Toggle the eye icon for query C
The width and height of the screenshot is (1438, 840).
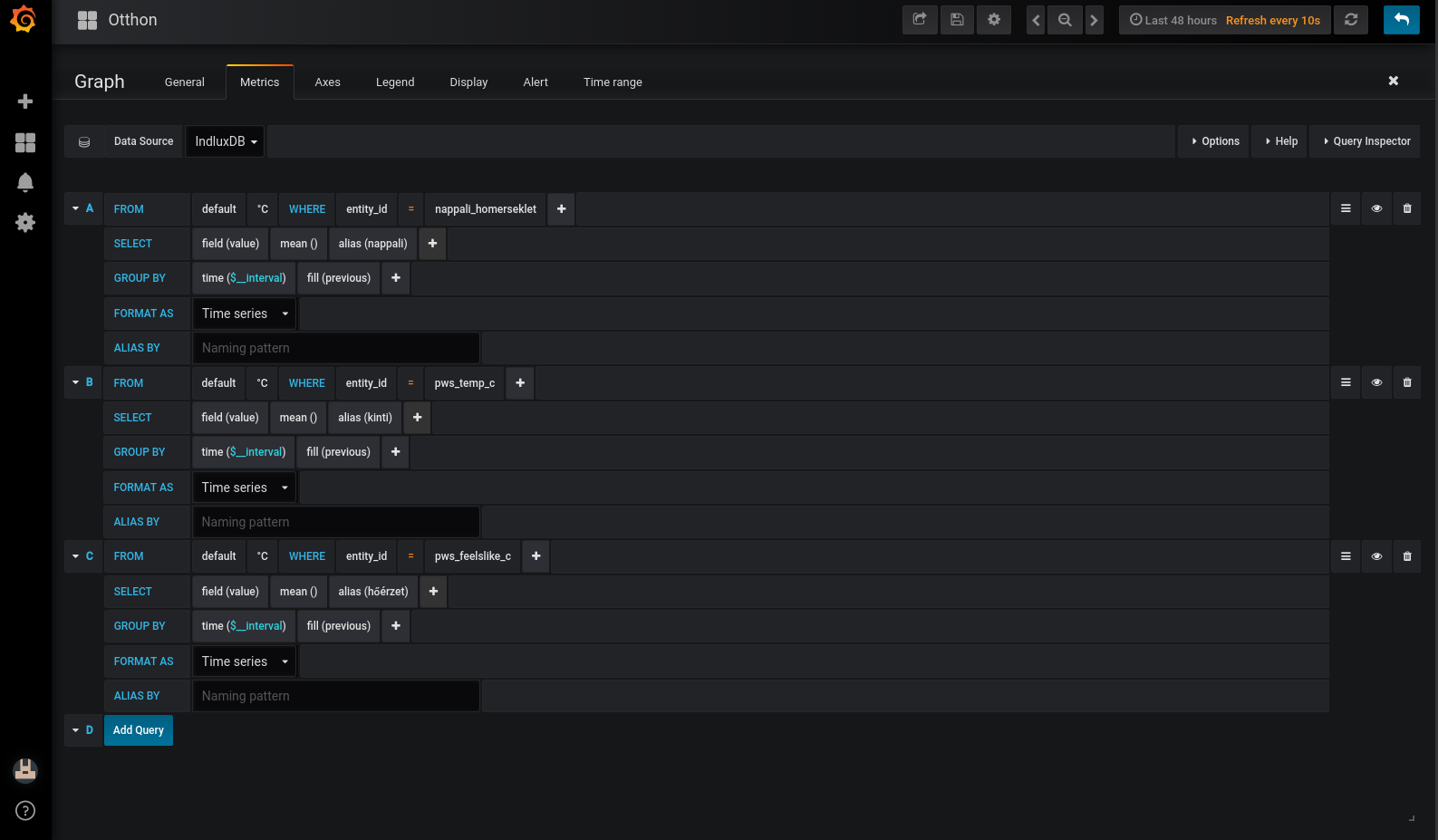[x=1375, y=556]
